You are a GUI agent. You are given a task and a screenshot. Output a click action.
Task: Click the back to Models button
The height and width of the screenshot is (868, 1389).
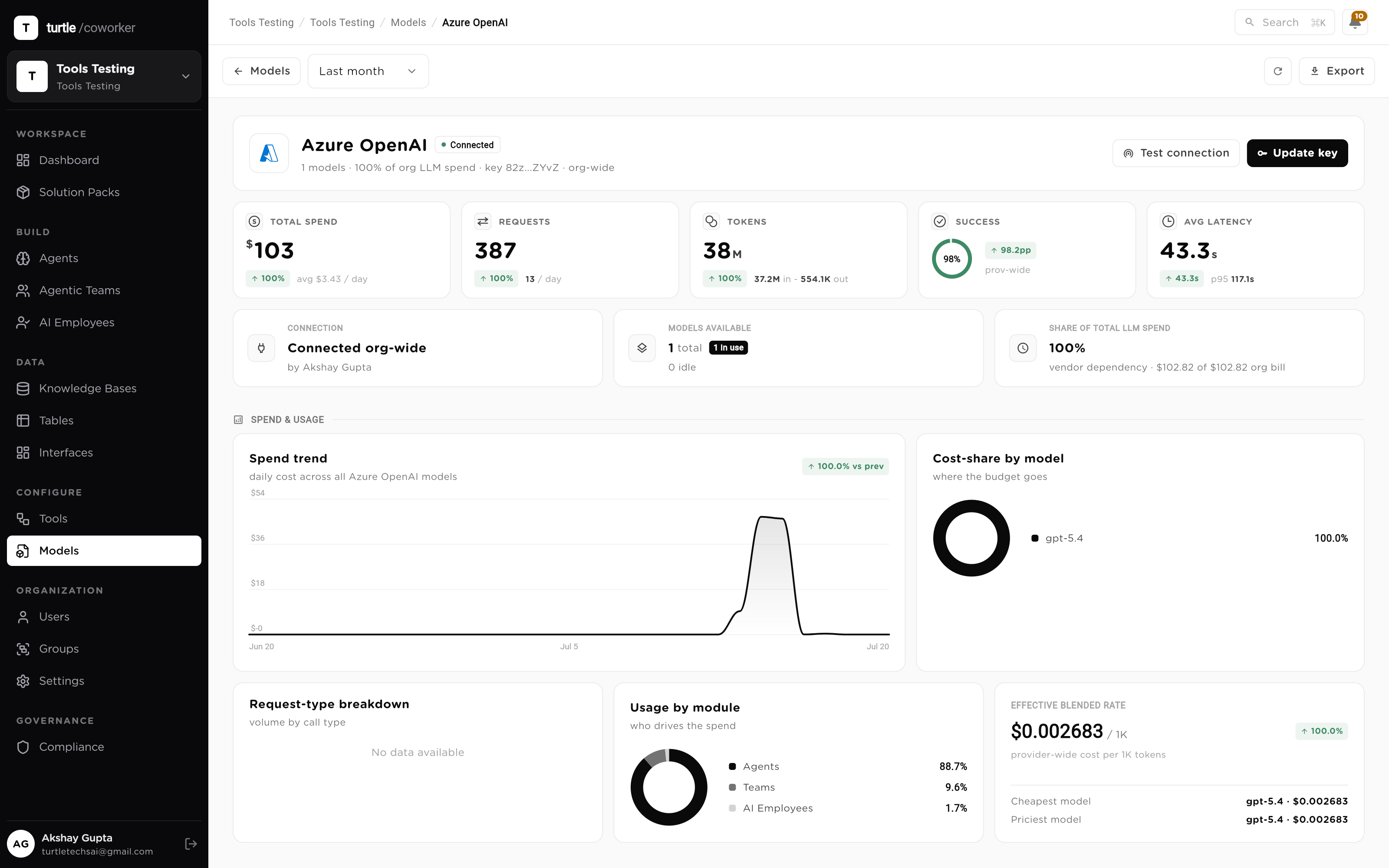261,71
